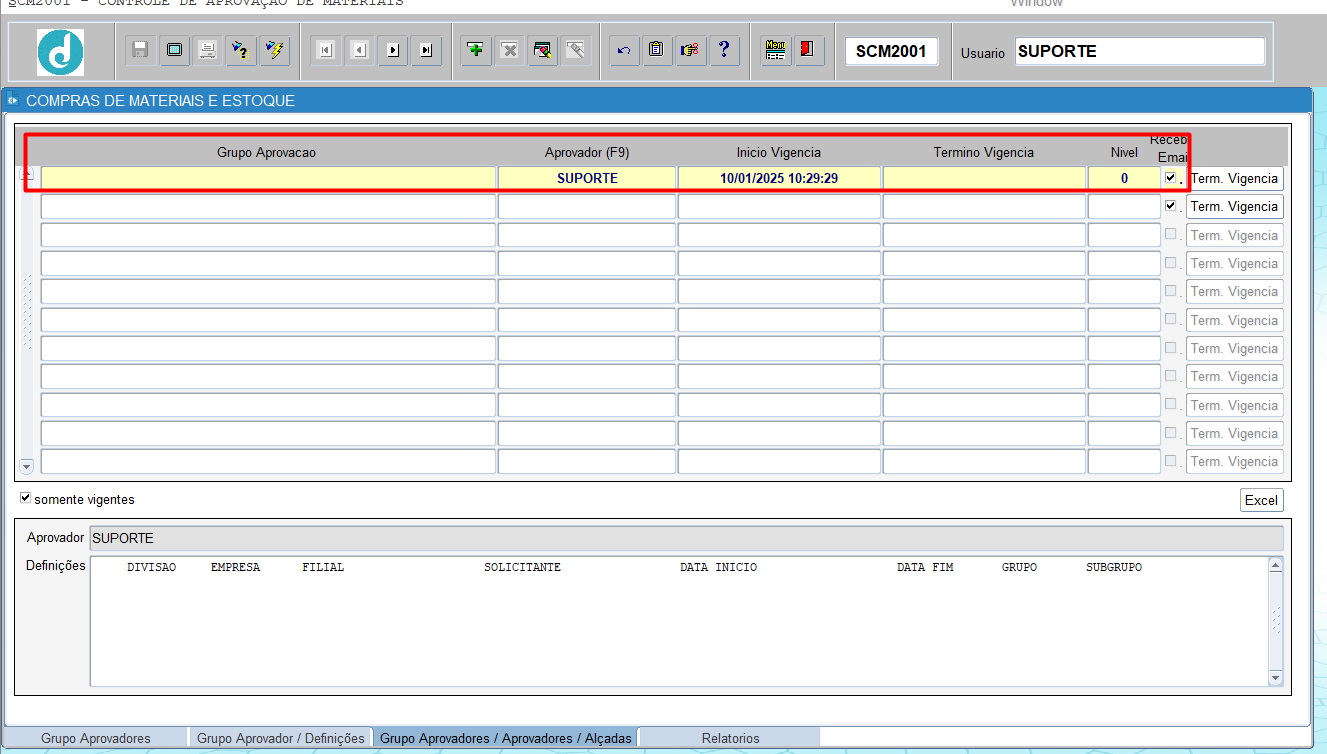
Task: Click the 'Grupo Aprovacao' column header
Action: click(266, 152)
